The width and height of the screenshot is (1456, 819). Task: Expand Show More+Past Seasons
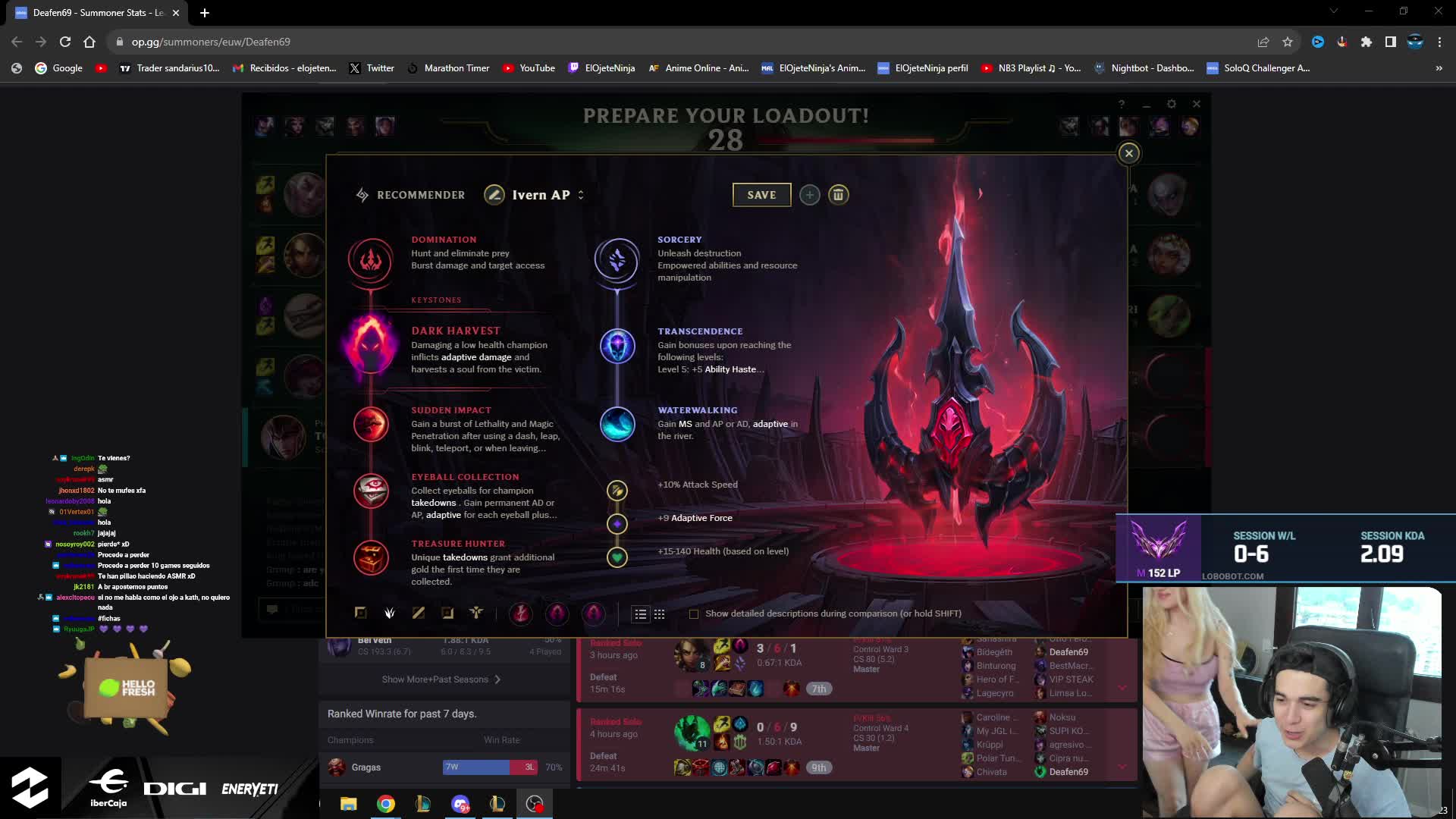(441, 679)
